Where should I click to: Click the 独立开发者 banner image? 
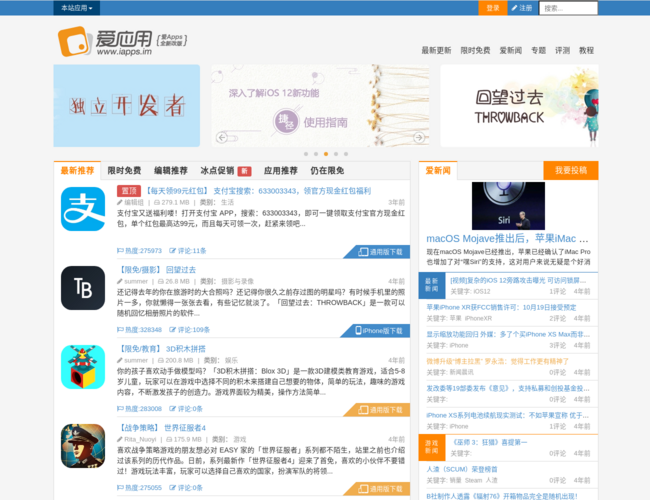[x=128, y=106]
